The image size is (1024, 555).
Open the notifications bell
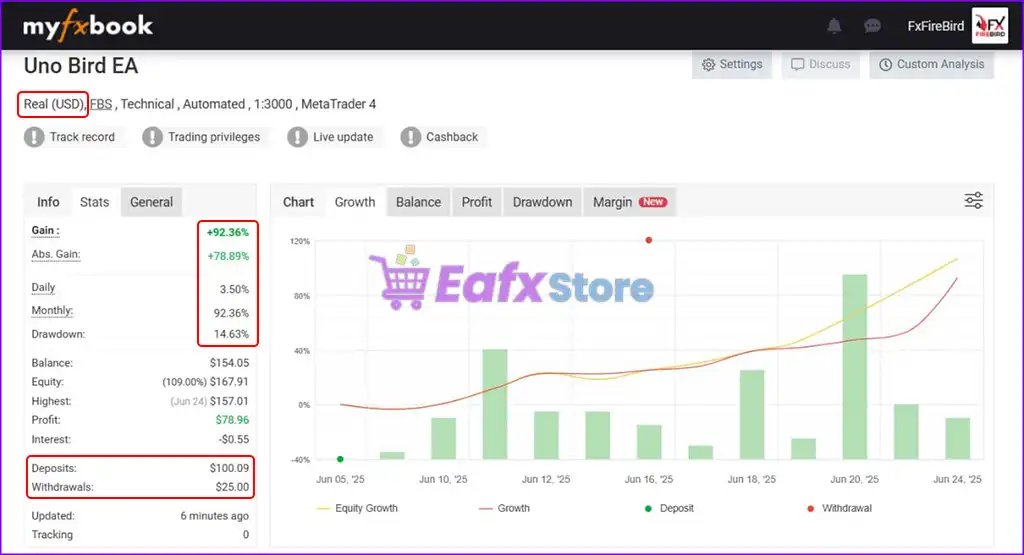834,26
